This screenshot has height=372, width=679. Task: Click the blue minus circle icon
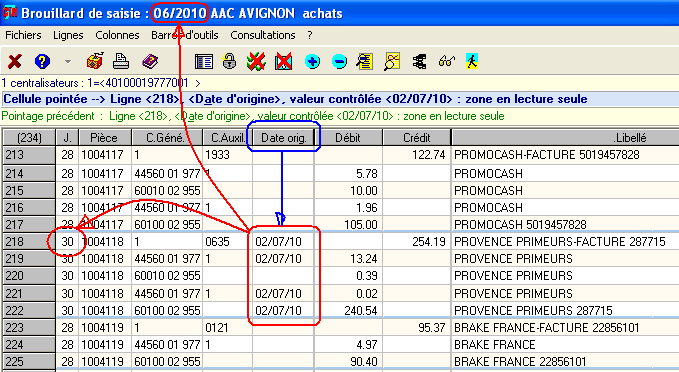pos(340,61)
